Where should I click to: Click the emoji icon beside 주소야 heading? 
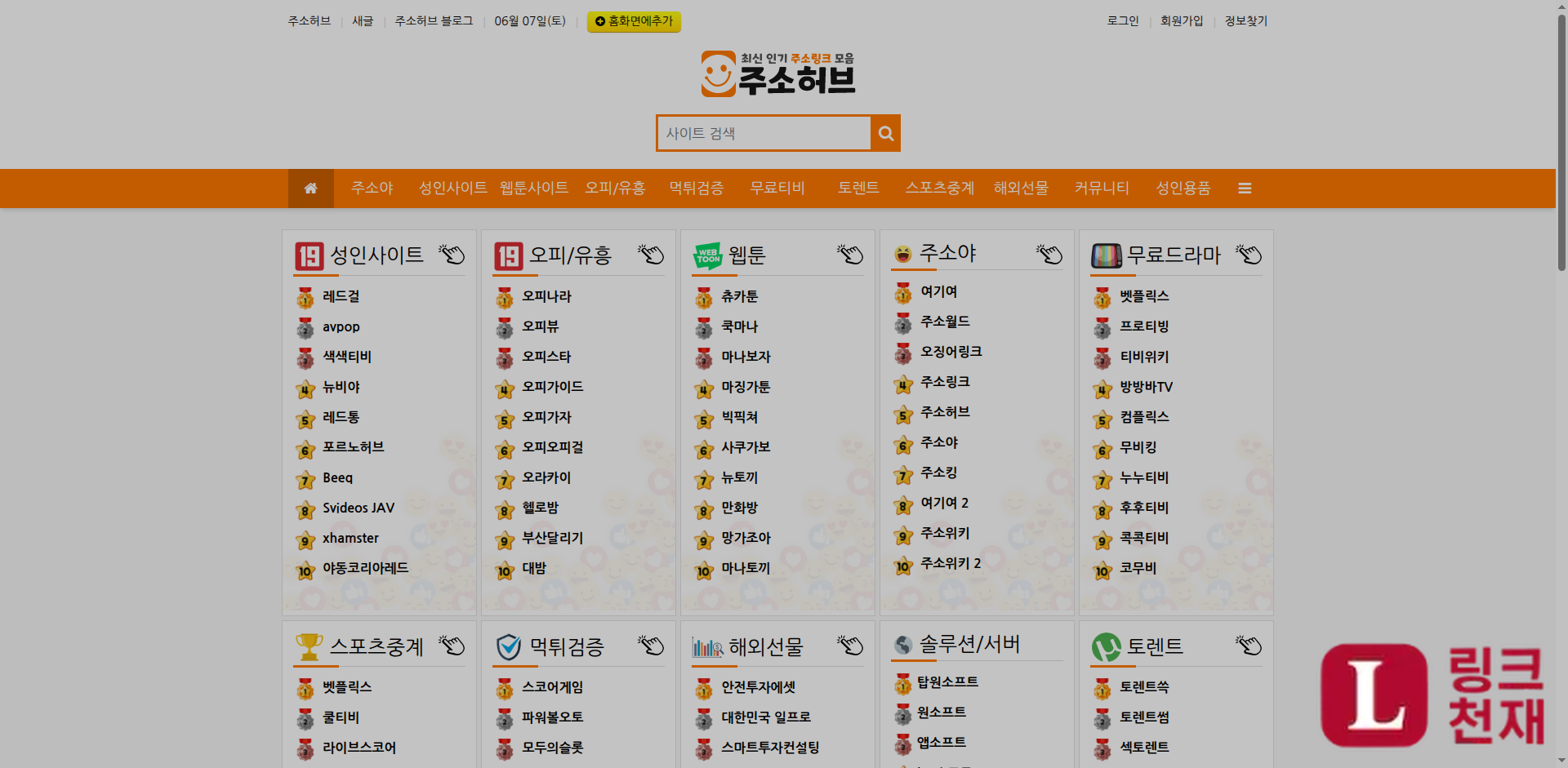(902, 254)
